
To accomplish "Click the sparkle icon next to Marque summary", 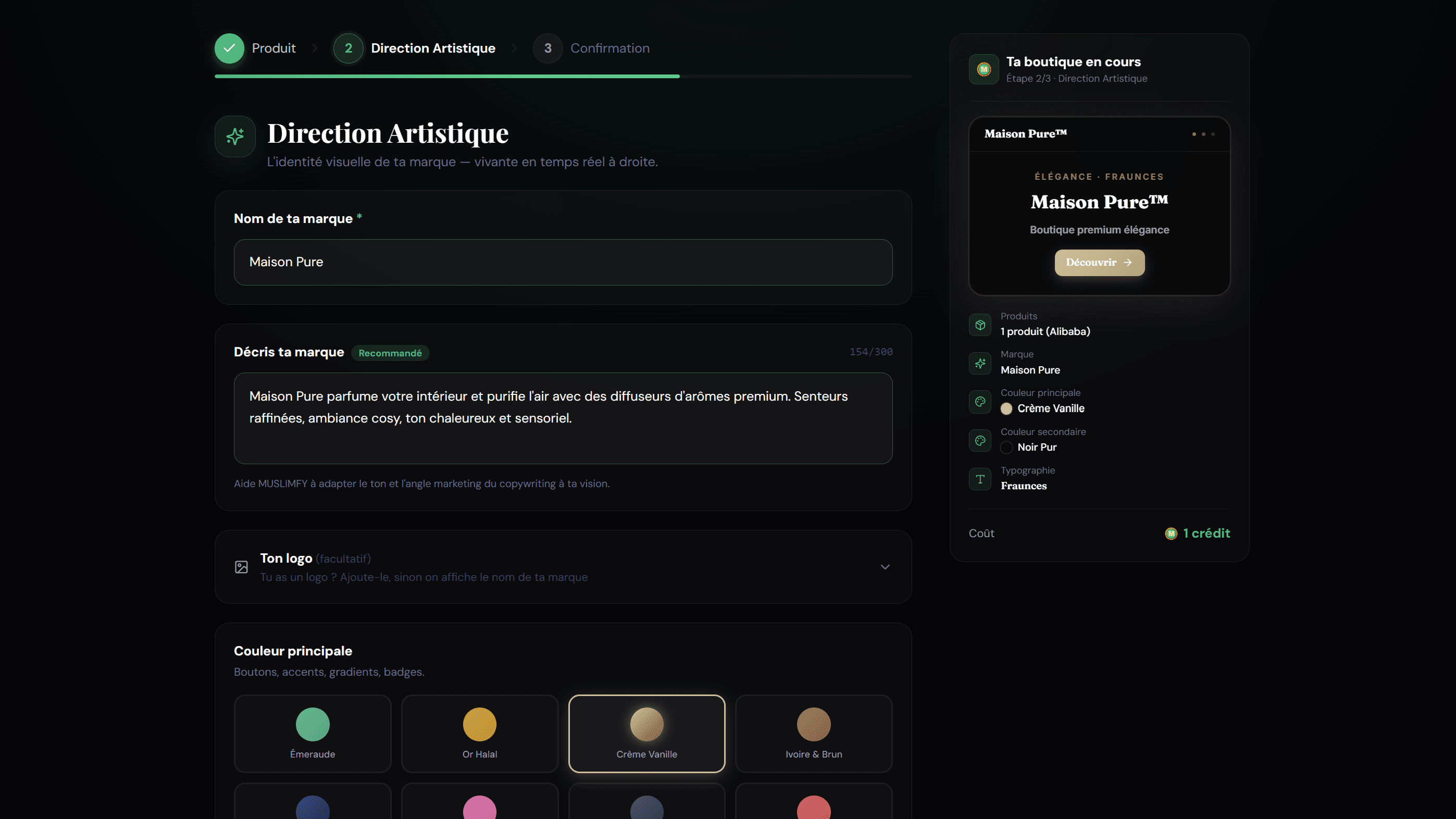I will pos(980,364).
